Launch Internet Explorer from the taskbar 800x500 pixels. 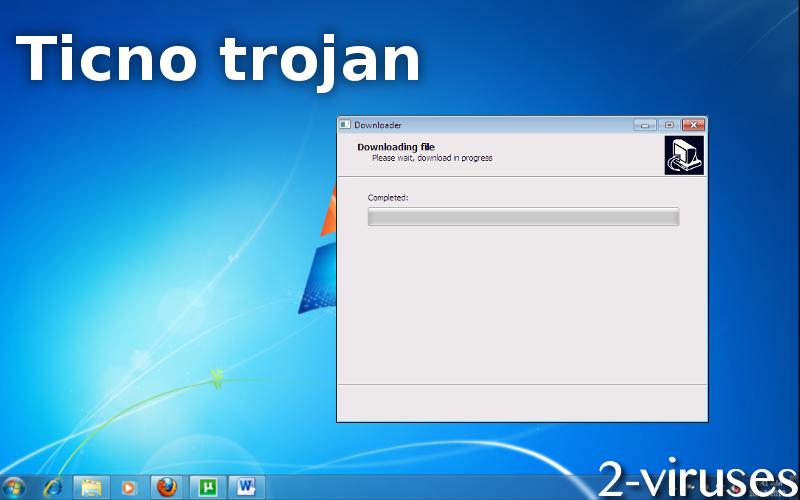pyautogui.click(x=52, y=487)
